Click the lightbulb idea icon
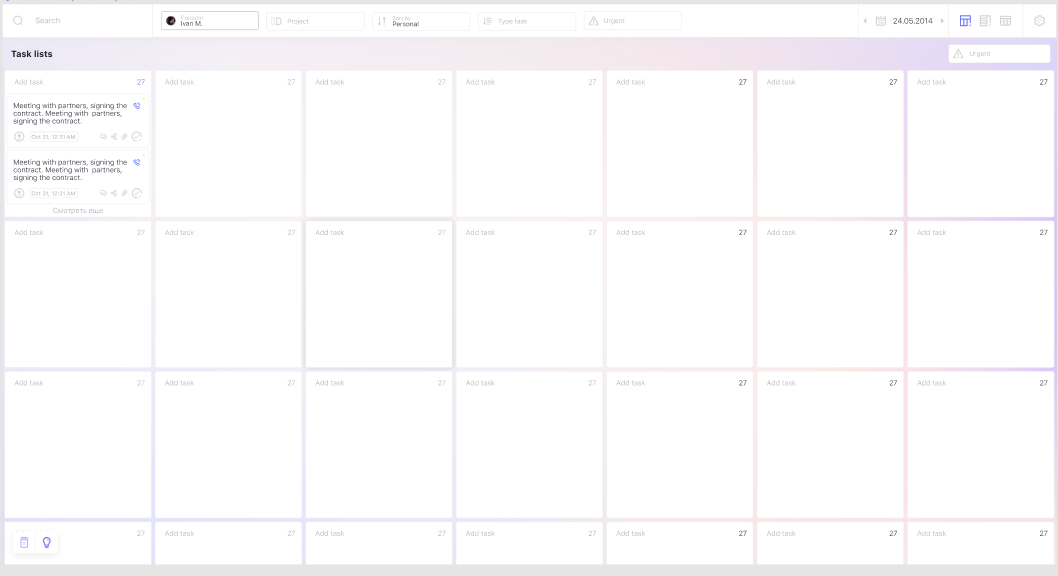This screenshot has height=576, width=1058. (x=47, y=542)
